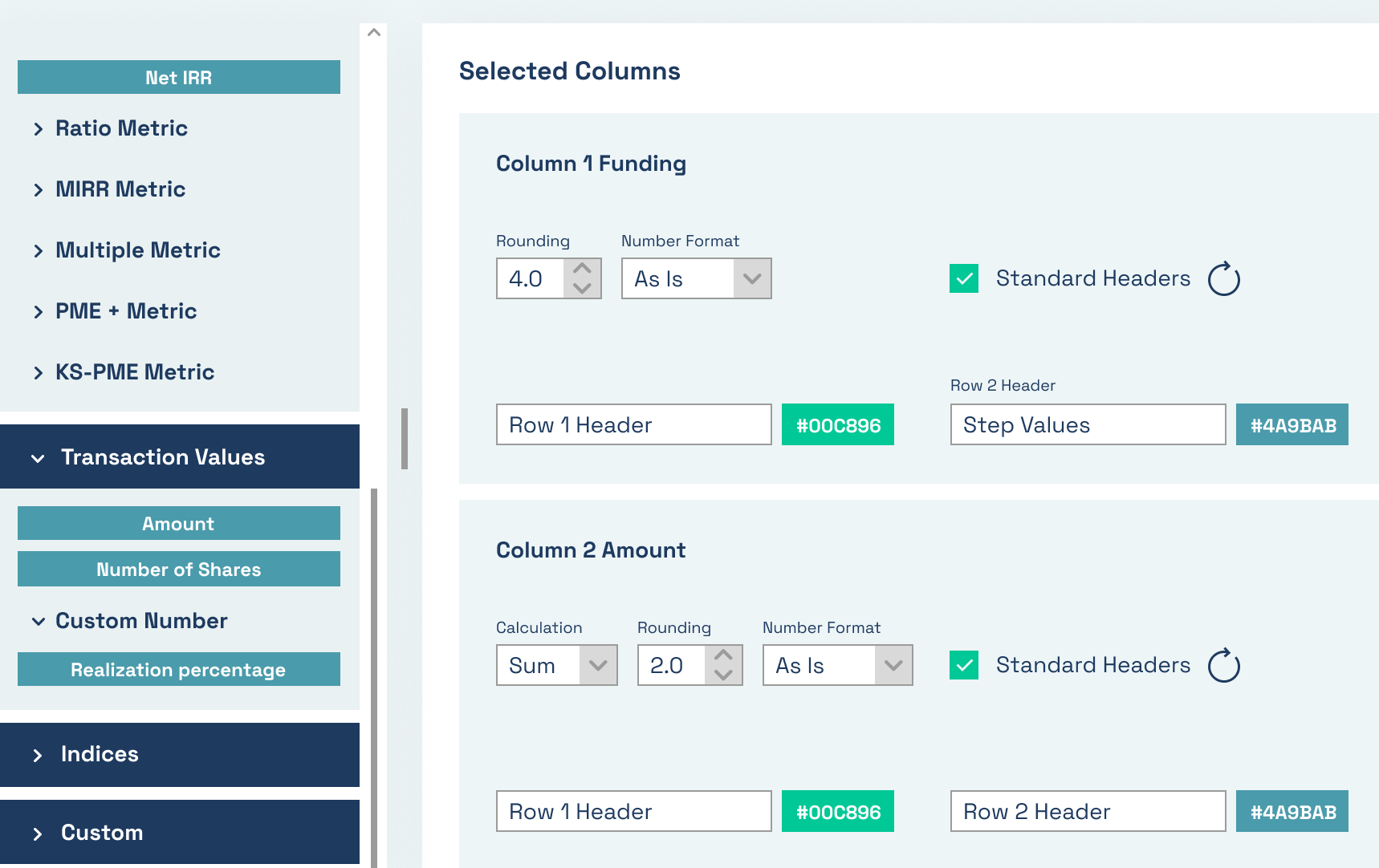Click the Step Values Row 2 Header field
Viewport: 1379px width, 868px height.
(x=1088, y=424)
